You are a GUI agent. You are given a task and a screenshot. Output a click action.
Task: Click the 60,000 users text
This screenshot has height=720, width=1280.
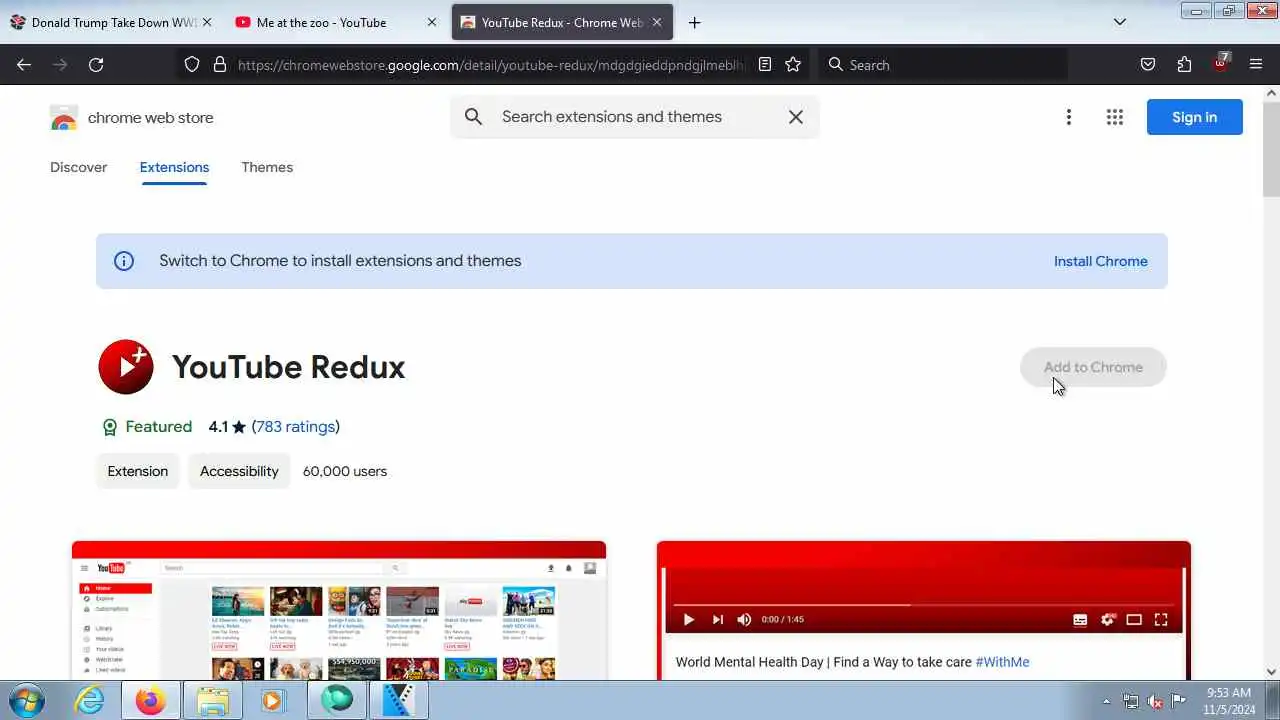345,471
